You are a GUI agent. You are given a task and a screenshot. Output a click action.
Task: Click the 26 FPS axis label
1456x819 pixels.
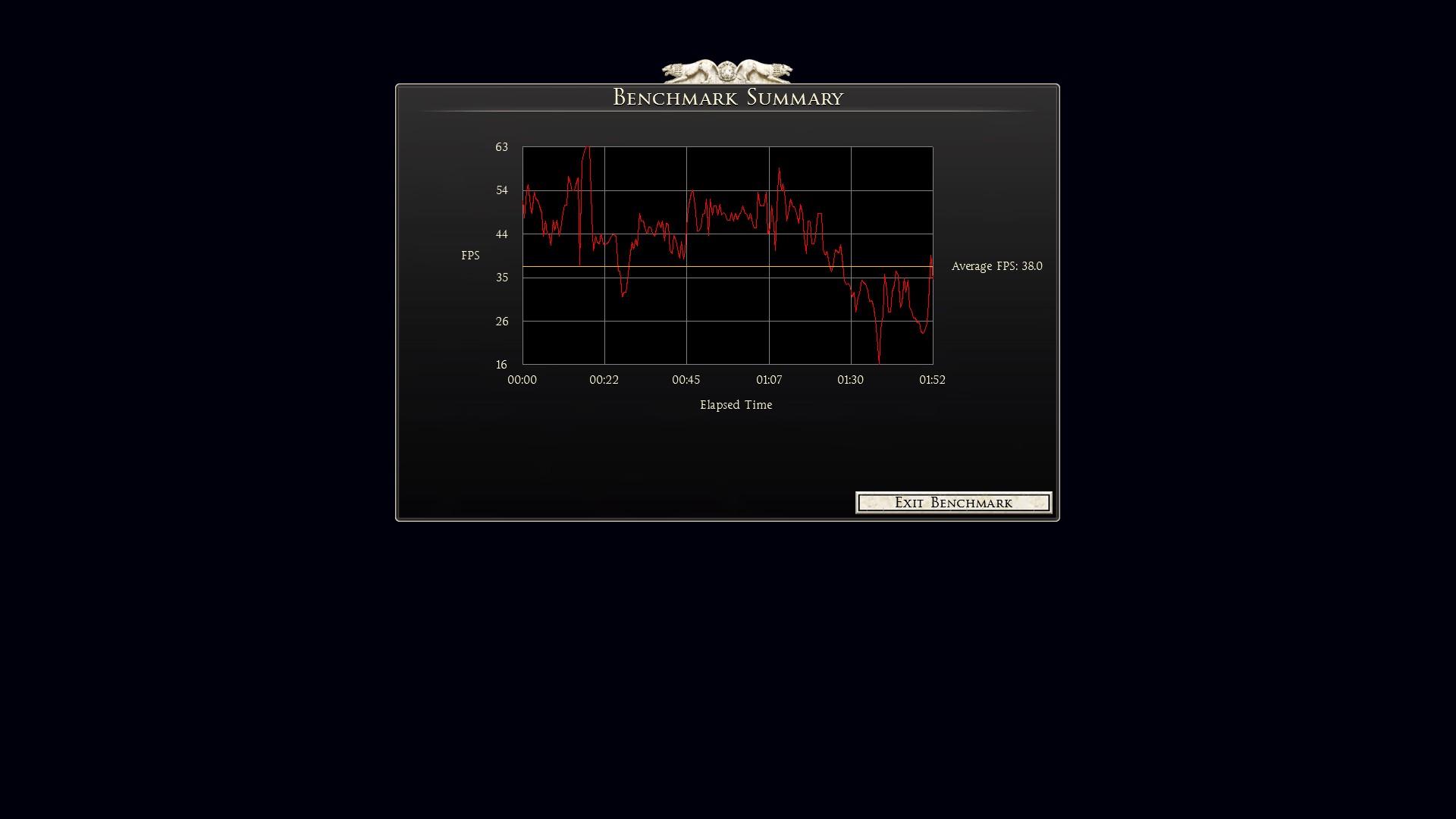(x=501, y=322)
